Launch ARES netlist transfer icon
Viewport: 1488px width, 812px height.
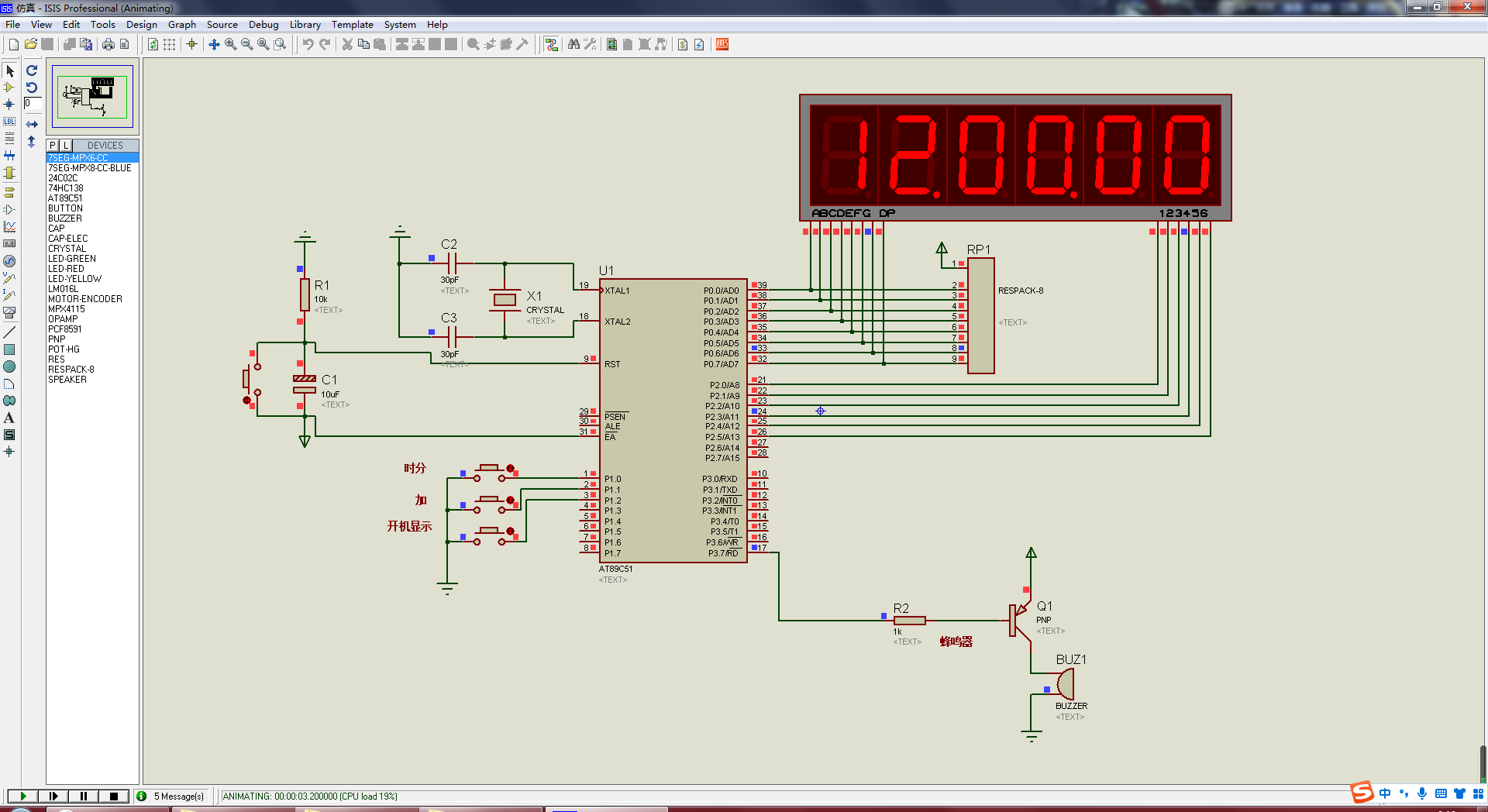point(722,44)
